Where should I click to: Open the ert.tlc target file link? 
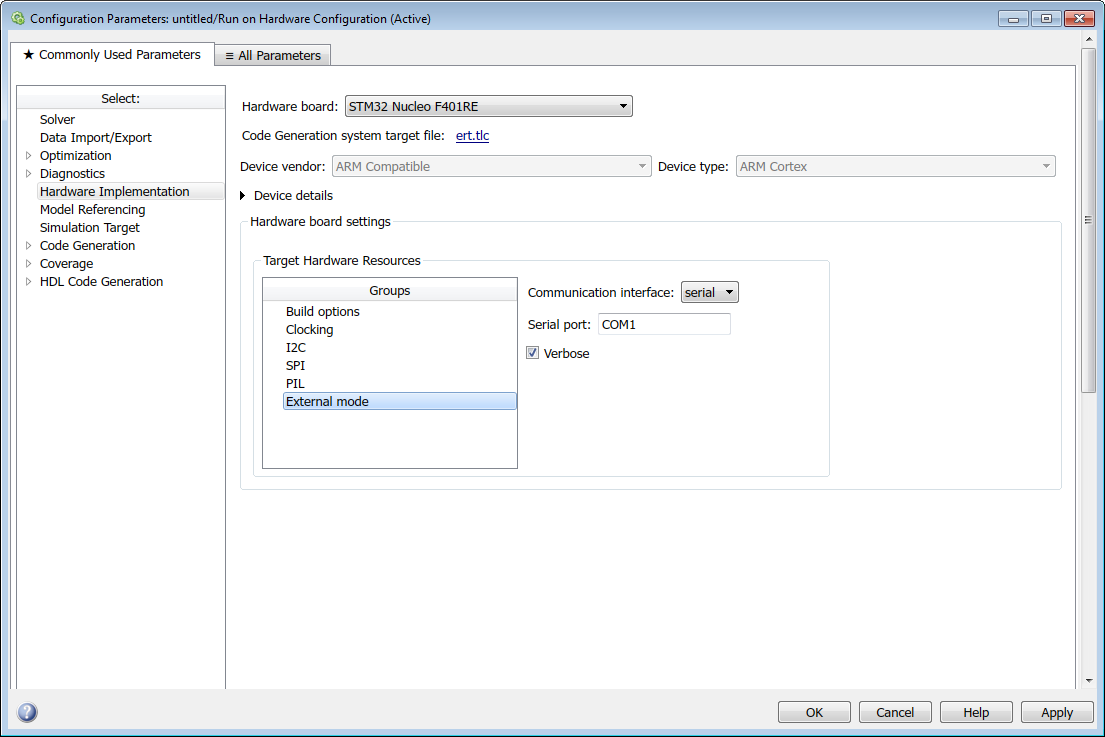pyautogui.click(x=472, y=136)
